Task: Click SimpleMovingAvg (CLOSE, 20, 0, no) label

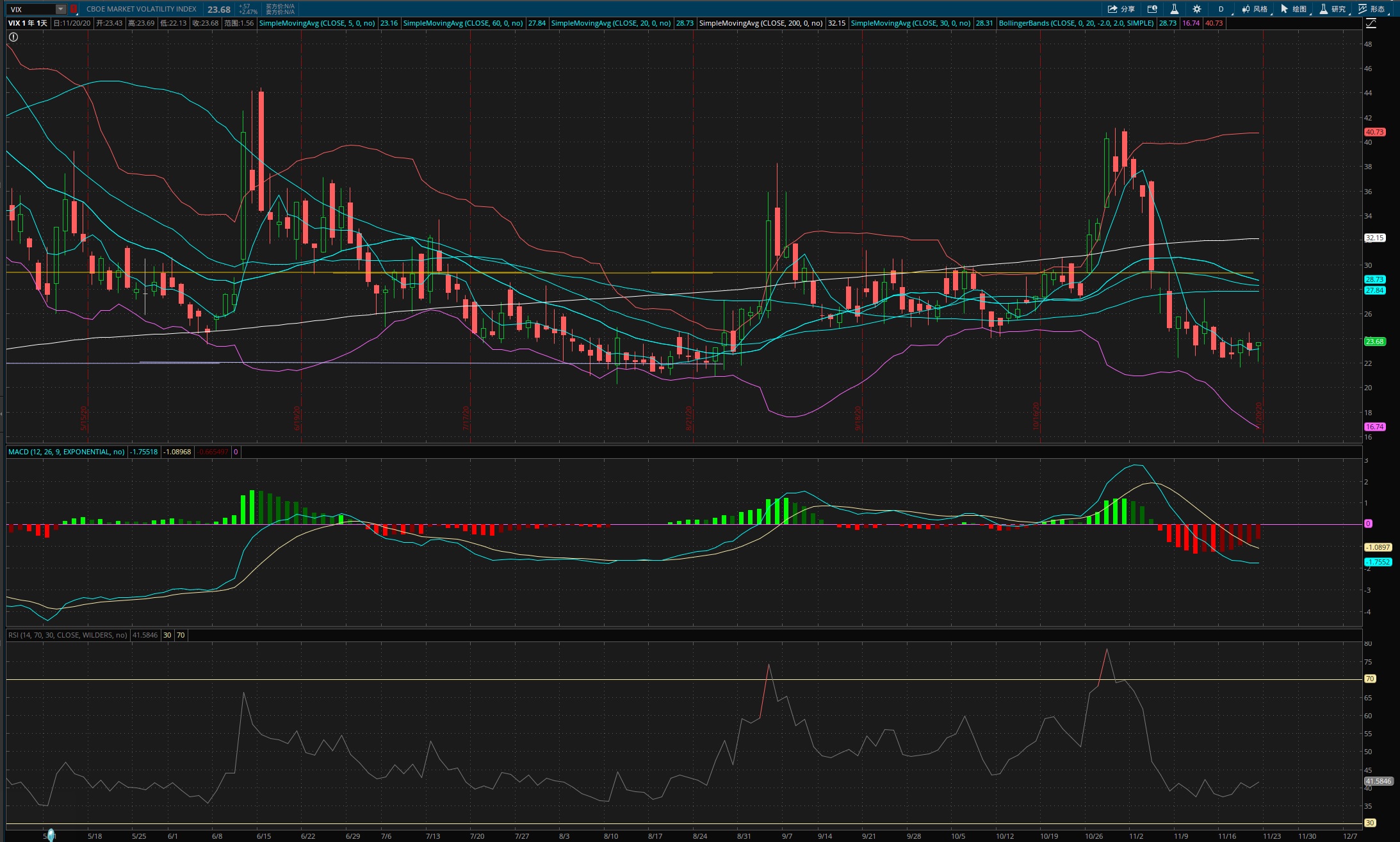Action: point(611,23)
